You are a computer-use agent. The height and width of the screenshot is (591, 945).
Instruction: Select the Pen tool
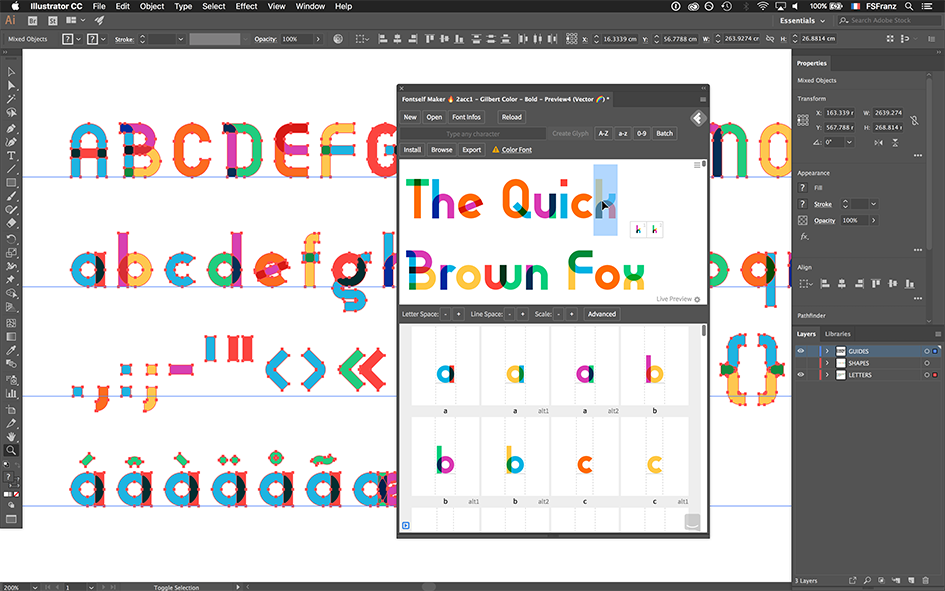point(11,128)
